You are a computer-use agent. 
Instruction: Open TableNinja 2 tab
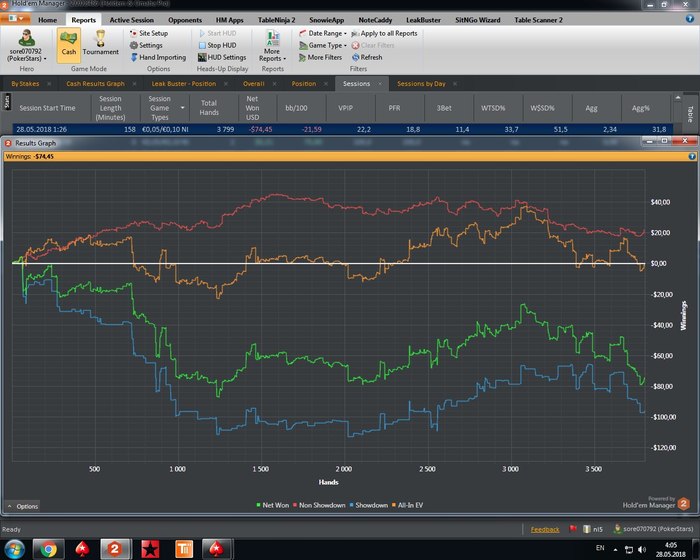[276, 20]
